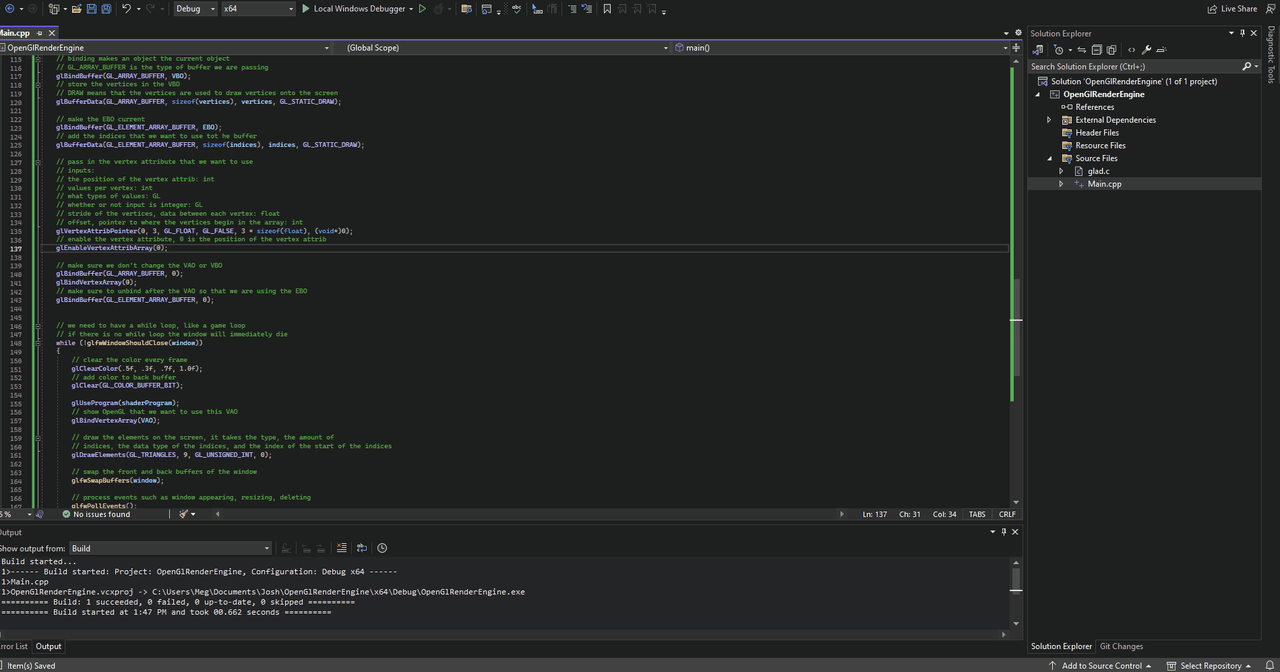Screen dimensions: 1280x672
Task: Switch views icon in Solution Explorer toolbar
Action: (x=1038, y=50)
